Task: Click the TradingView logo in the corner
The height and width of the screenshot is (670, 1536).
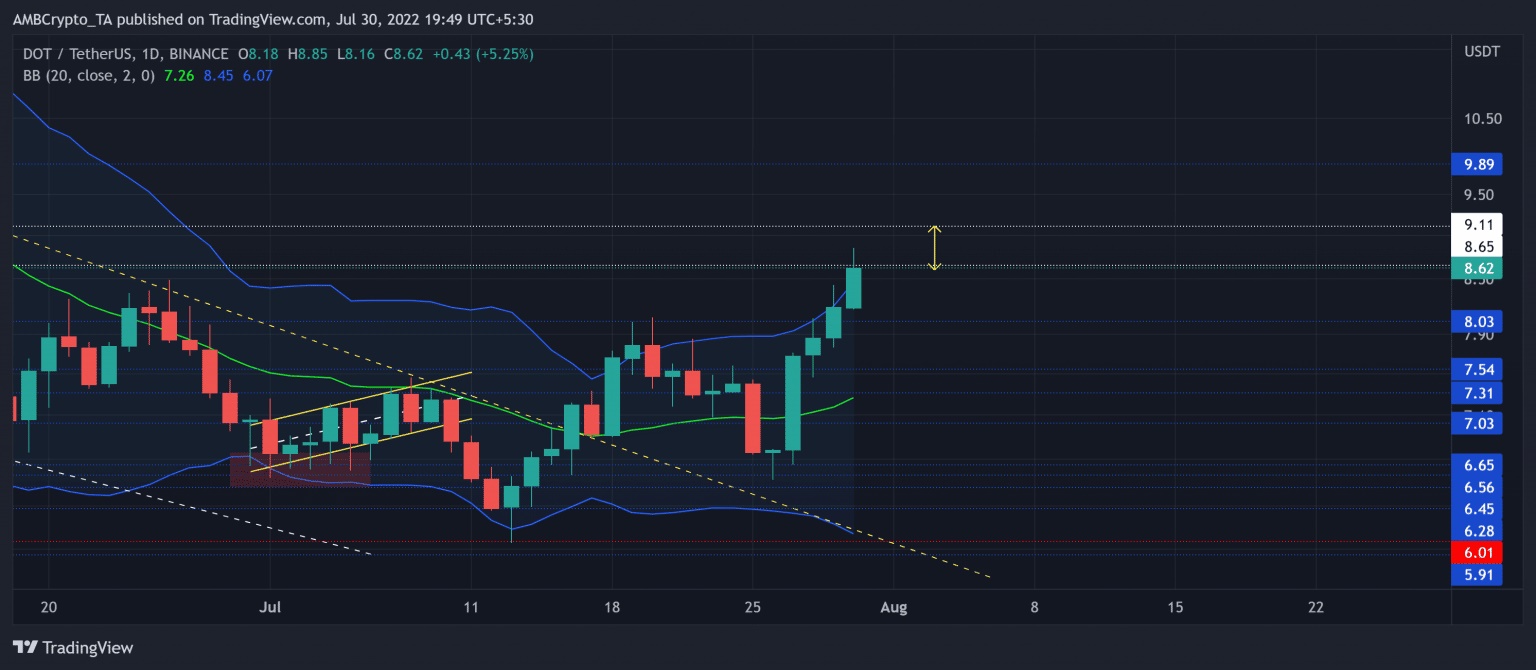Action: coord(72,647)
